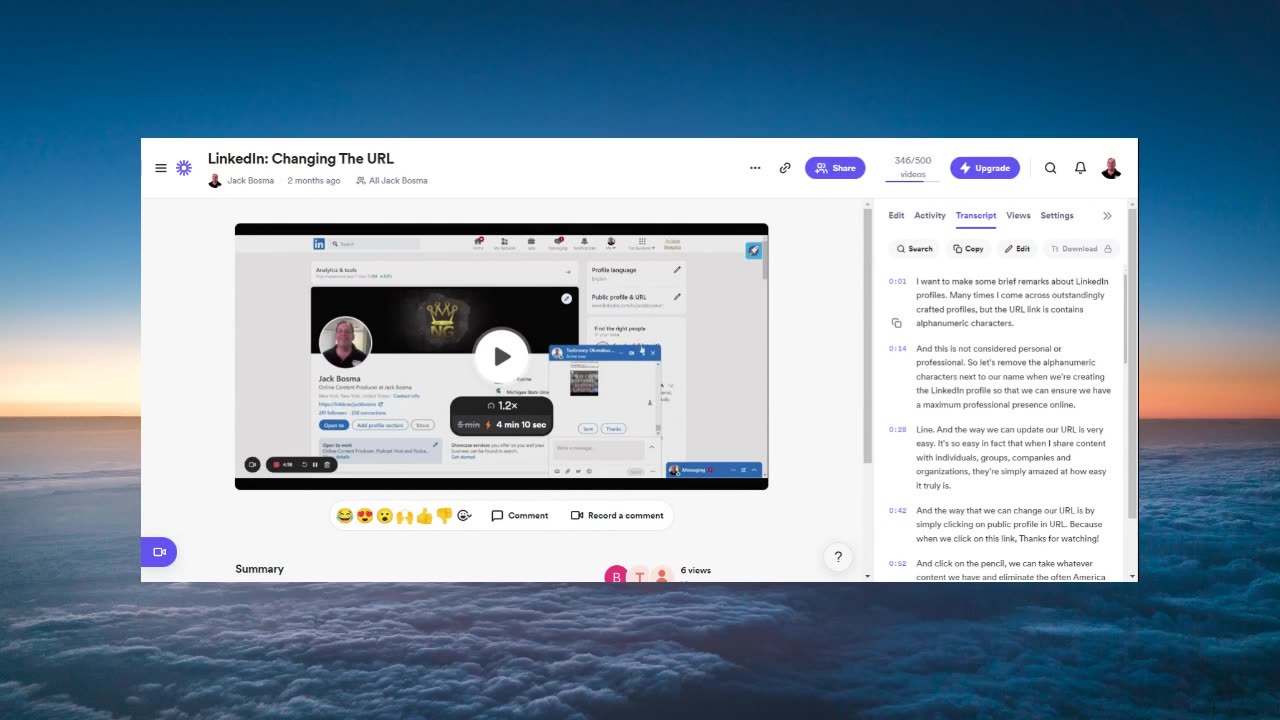React with thumbs down emoji
1280x720 pixels.
pos(444,516)
